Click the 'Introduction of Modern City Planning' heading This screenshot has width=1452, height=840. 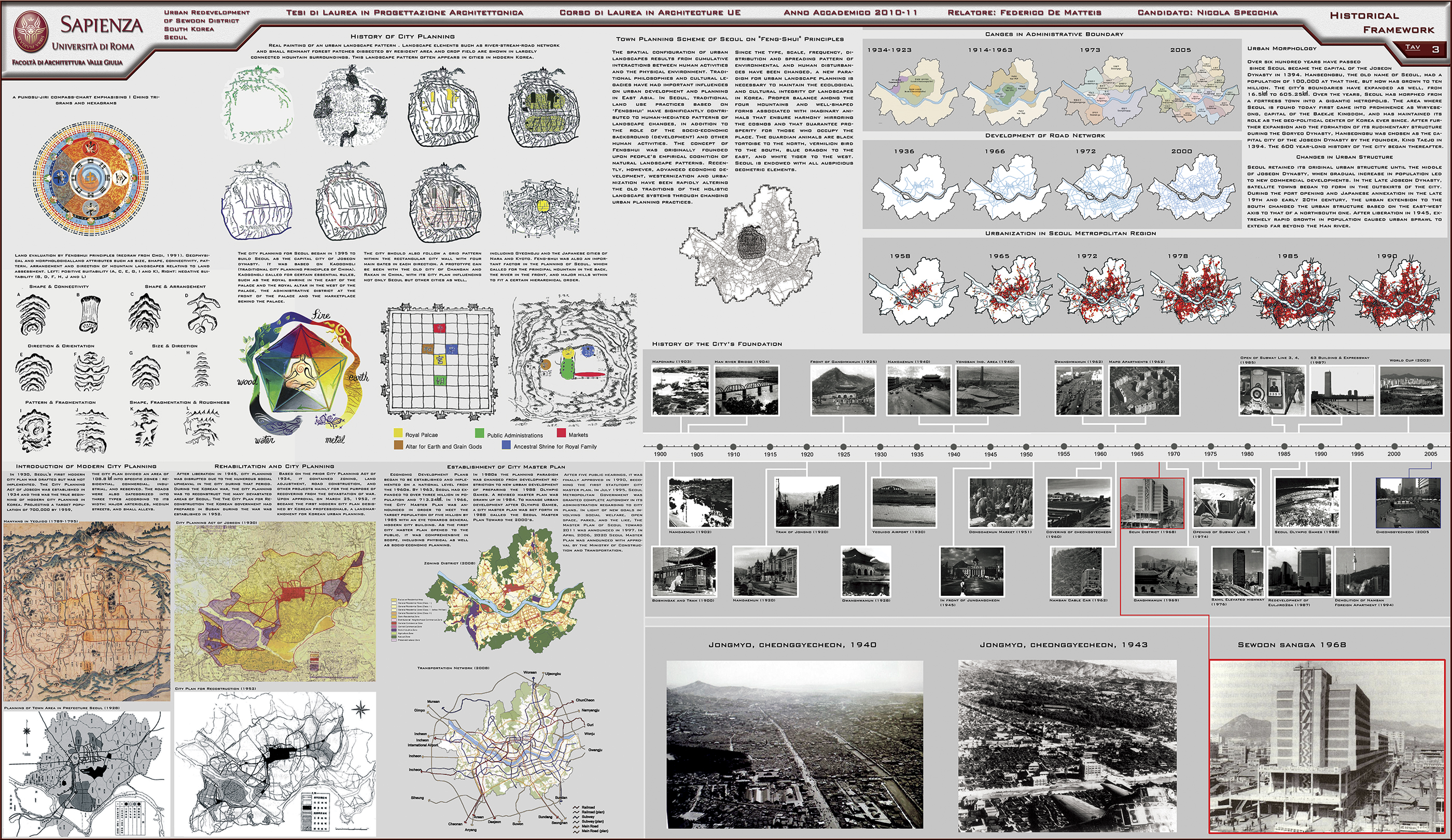[86, 466]
